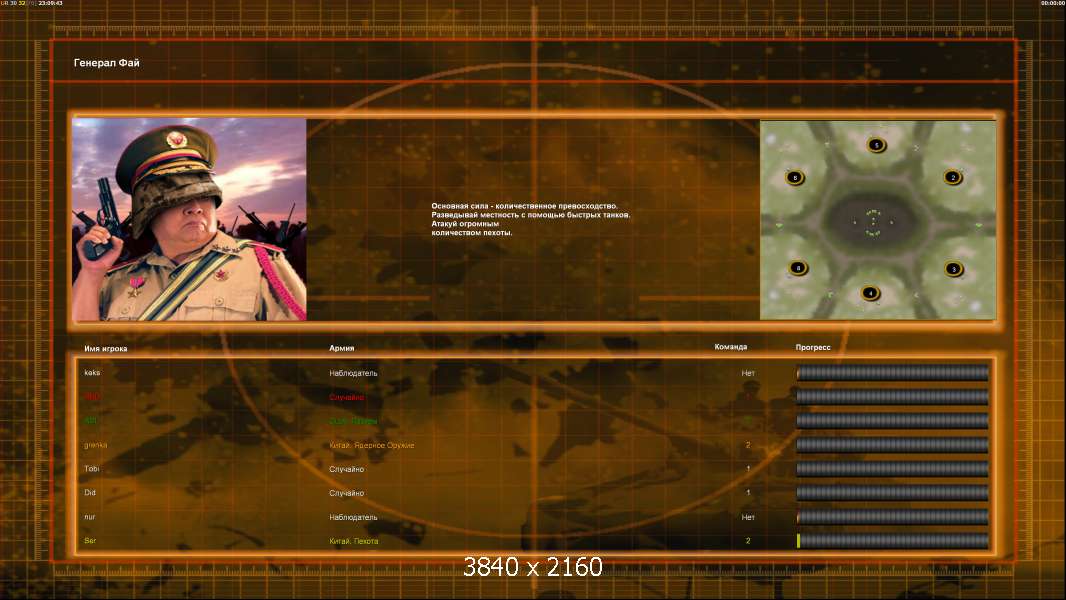Click start position marker 5 on the minimap
This screenshot has height=600, width=1066.
click(876, 145)
